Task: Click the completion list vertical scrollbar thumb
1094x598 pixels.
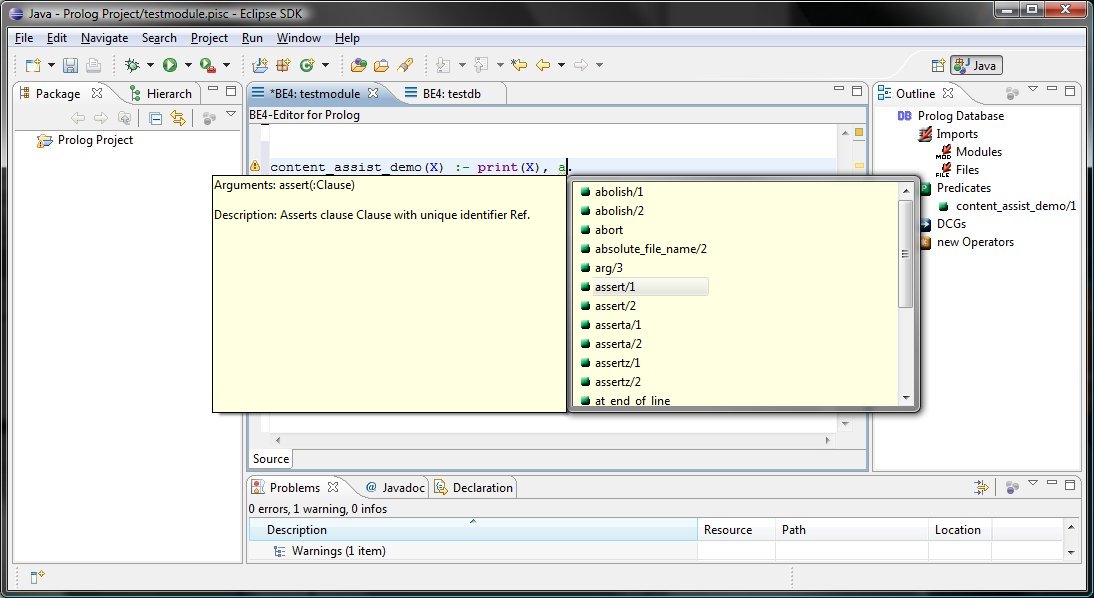Action: [x=906, y=253]
